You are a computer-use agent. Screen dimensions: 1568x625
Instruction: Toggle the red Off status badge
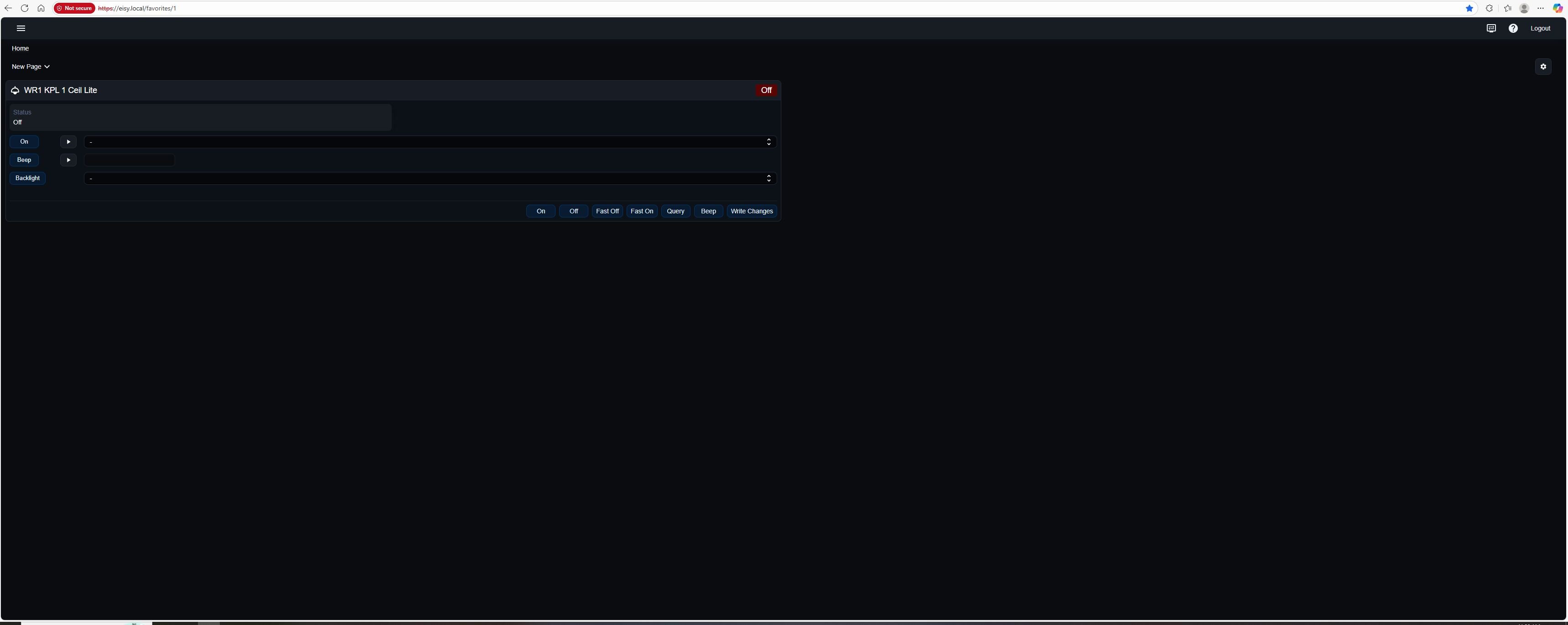click(x=766, y=91)
